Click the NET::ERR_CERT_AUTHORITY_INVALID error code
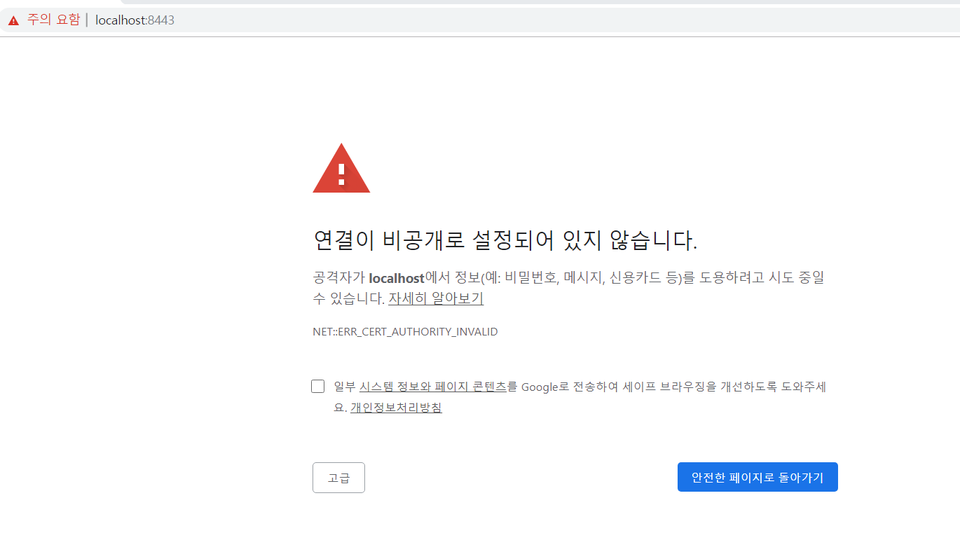The width and height of the screenshot is (960, 533). pos(405,332)
